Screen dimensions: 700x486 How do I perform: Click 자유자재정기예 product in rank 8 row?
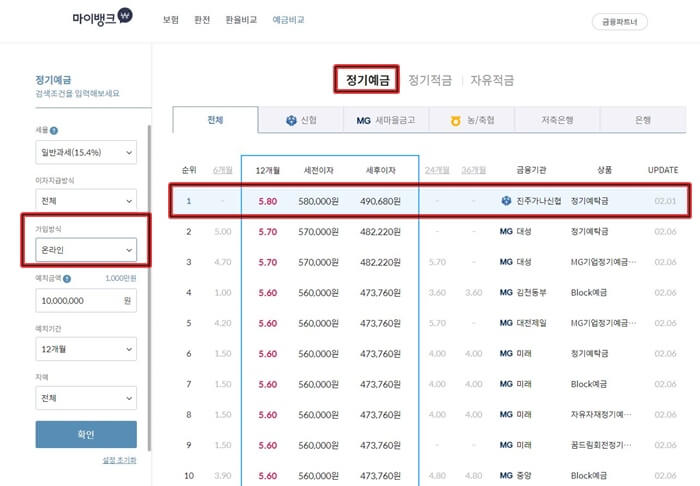click(x=601, y=415)
